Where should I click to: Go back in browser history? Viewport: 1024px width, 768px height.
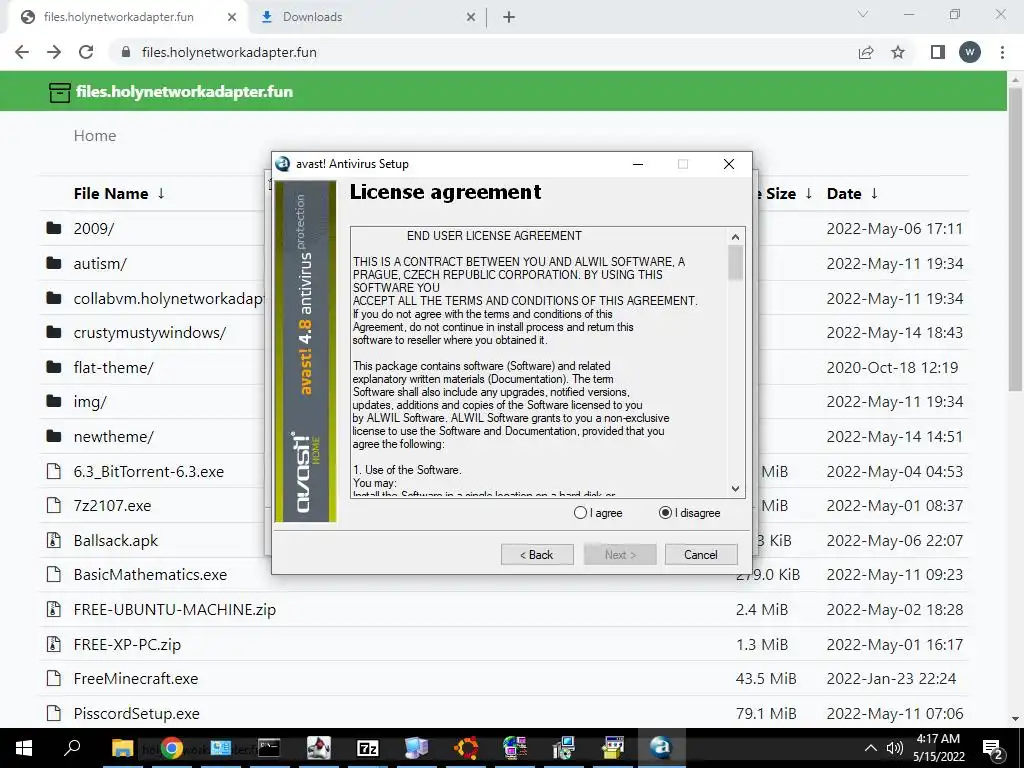(22, 52)
